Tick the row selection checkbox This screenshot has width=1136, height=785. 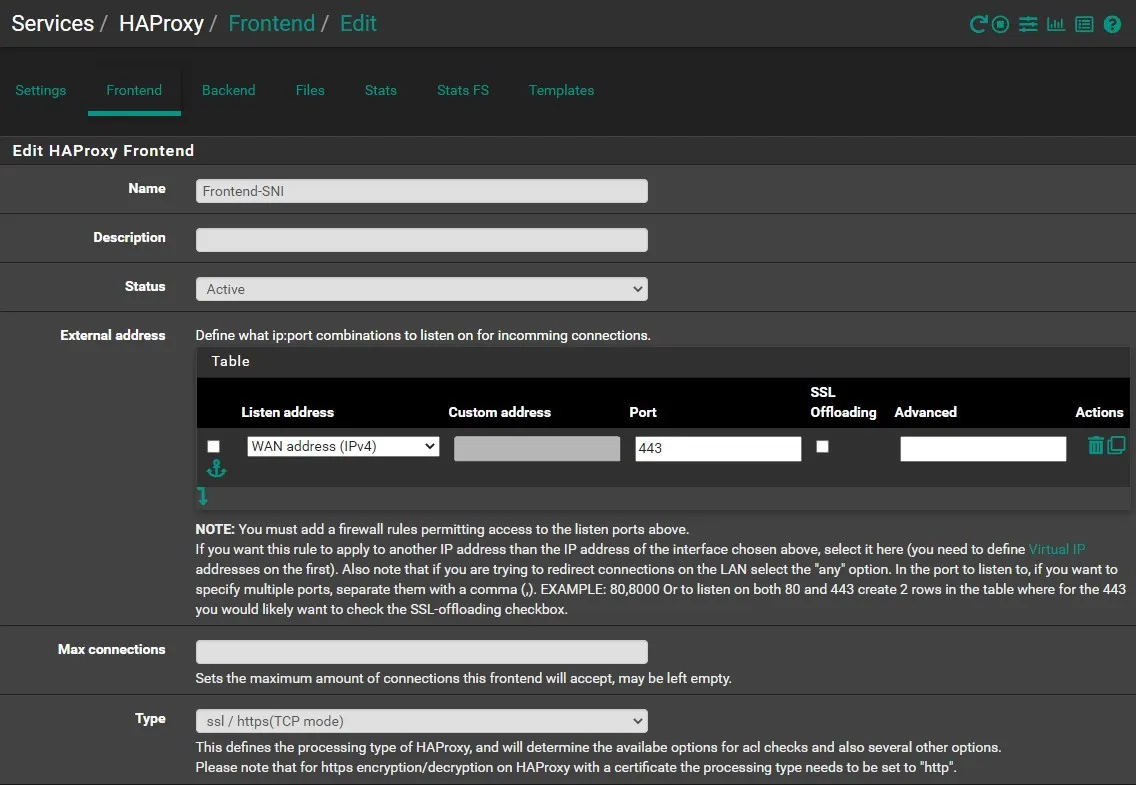point(213,447)
